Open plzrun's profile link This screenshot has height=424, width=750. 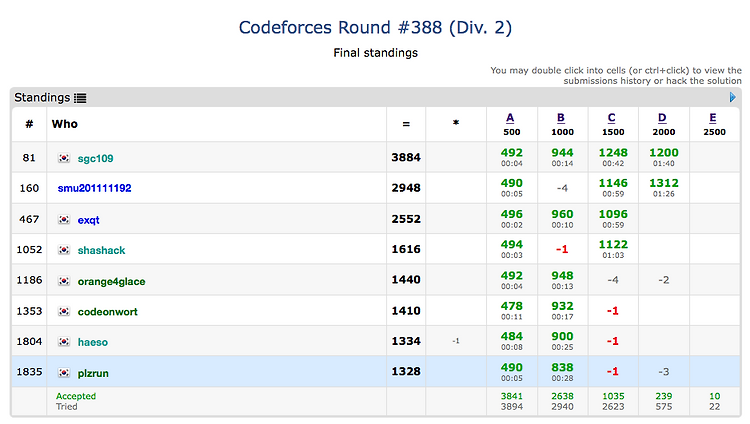click(93, 373)
